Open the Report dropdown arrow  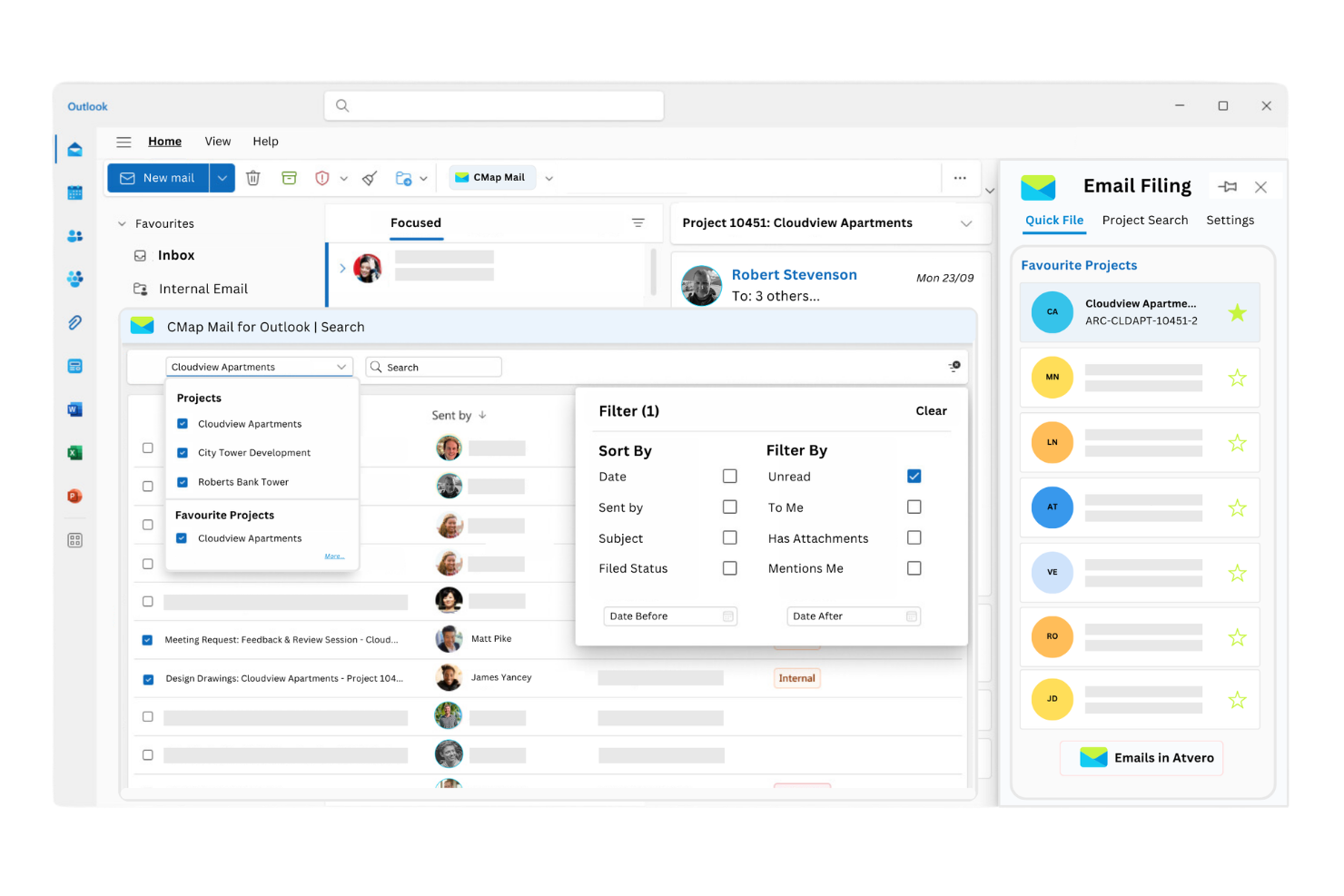point(344,179)
